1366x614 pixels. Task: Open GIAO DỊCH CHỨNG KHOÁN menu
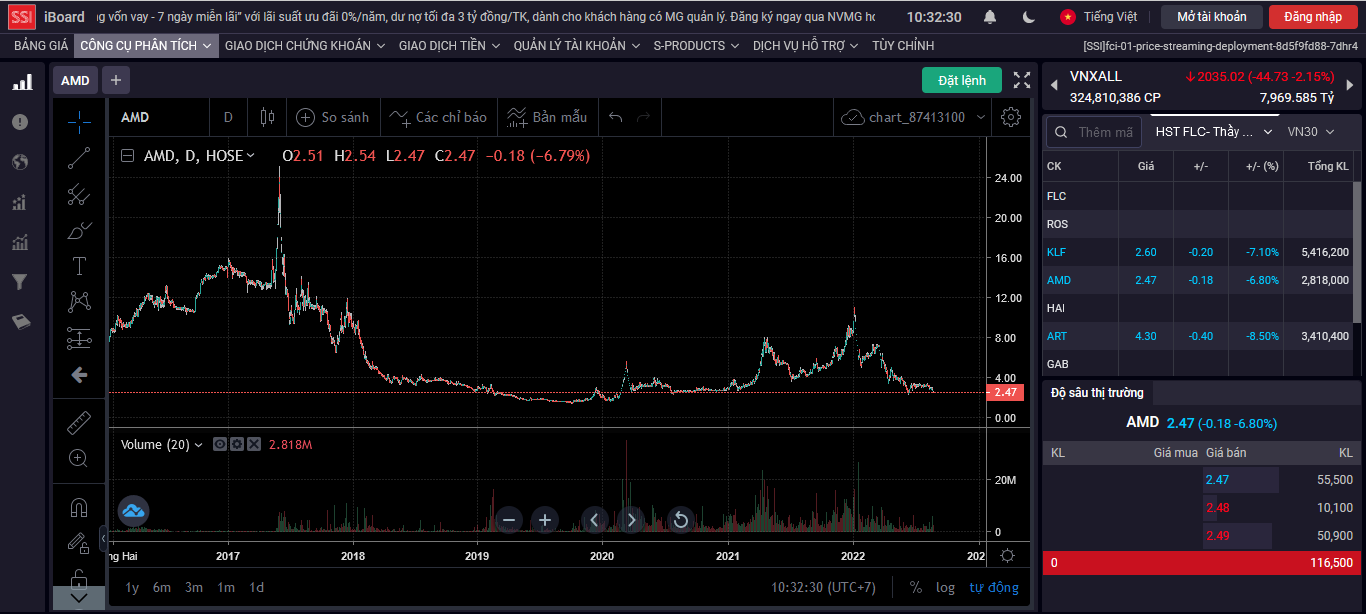pos(305,45)
